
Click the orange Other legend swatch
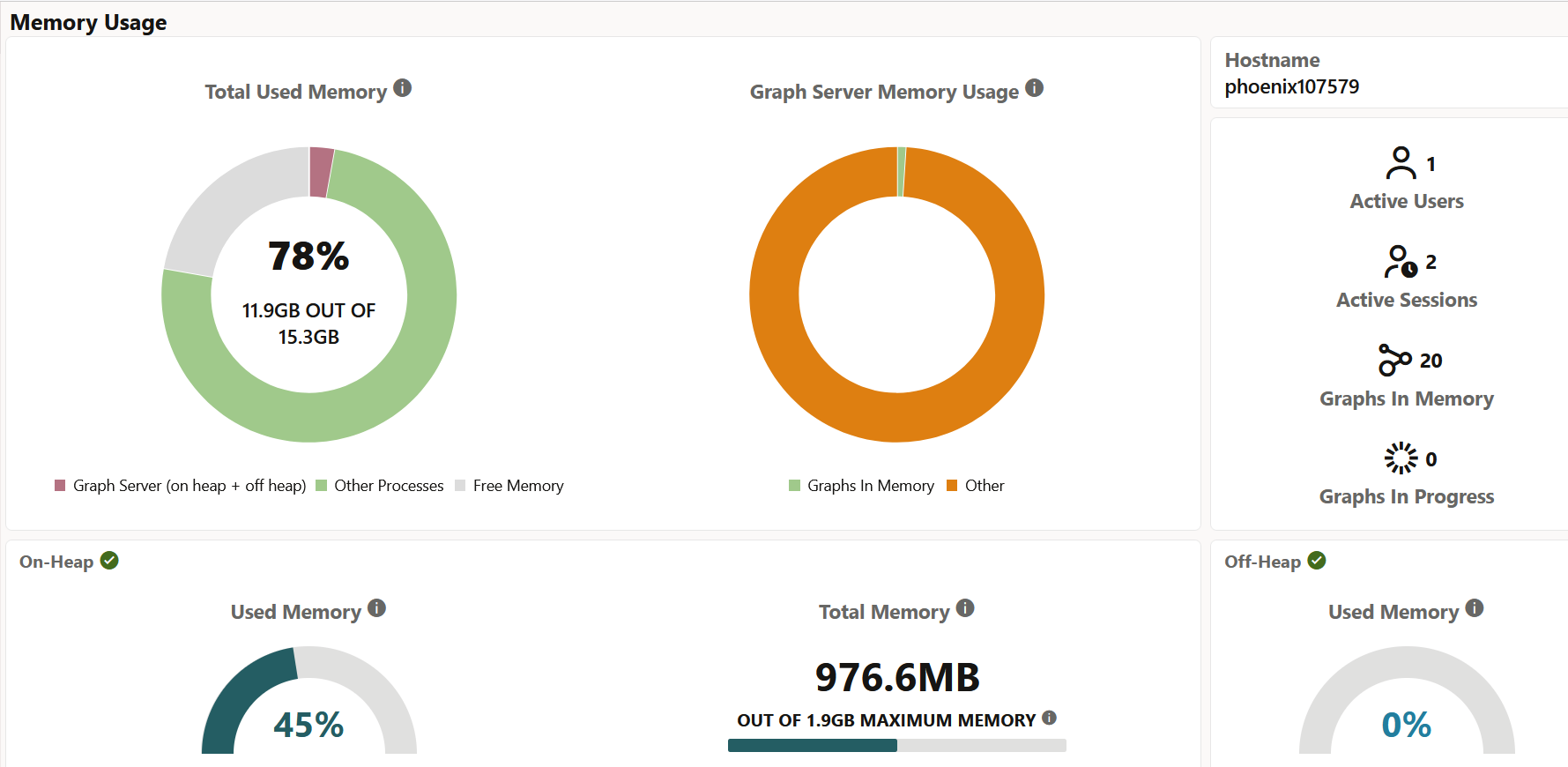pyautogui.click(x=952, y=486)
